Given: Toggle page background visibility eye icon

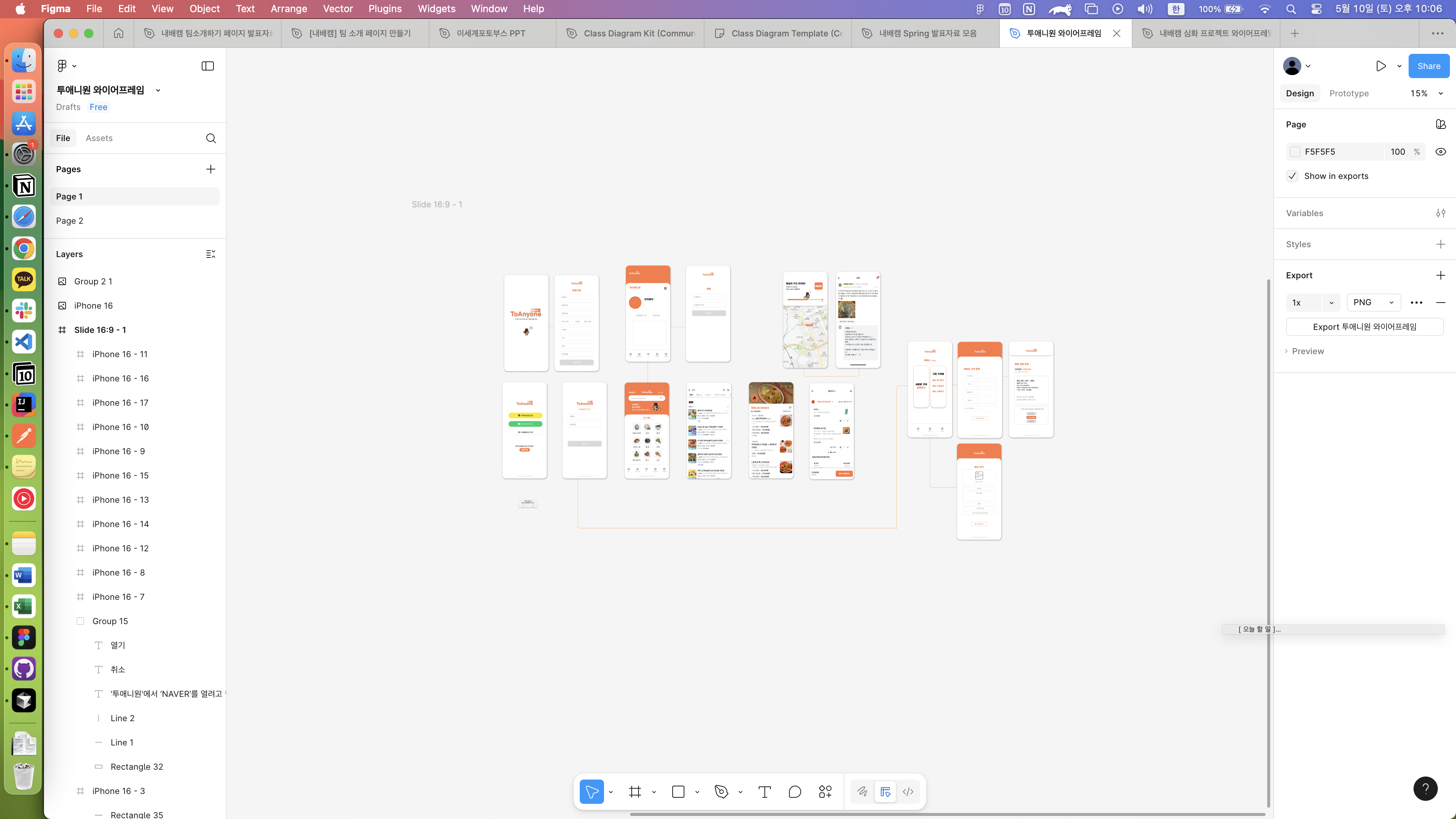Looking at the screenshot, I should pyautogui.click(x=1441, y=152).
